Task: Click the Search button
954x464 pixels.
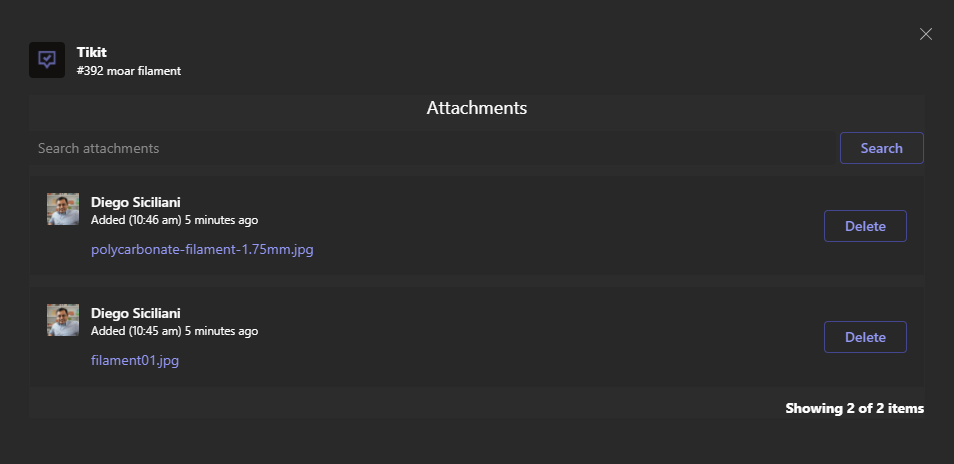Action: tap(882, 148)
